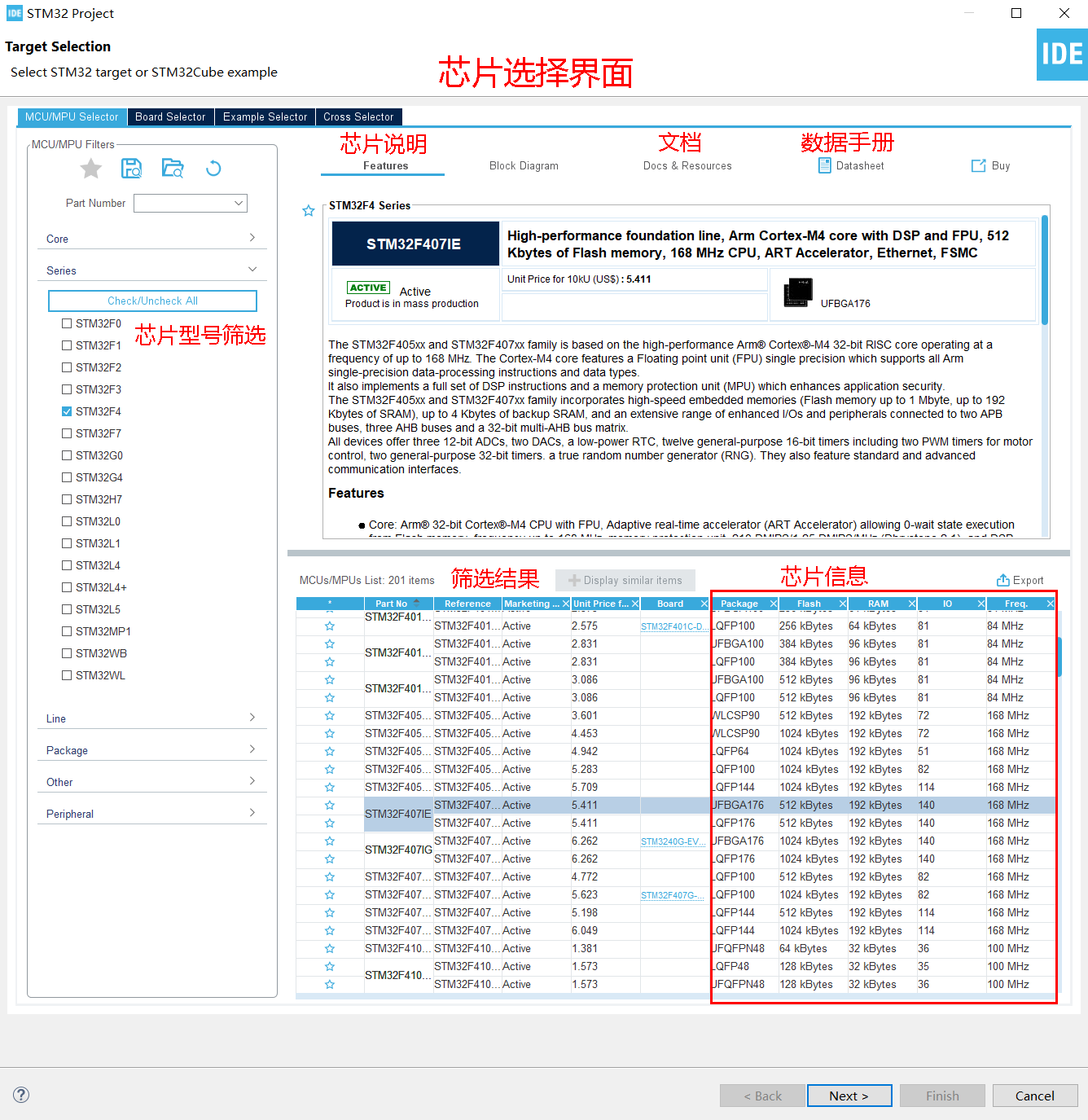Viewport: 1088px width, 1120px height.
Task: Click the filter X on Marketing column header
Action: 565,604
